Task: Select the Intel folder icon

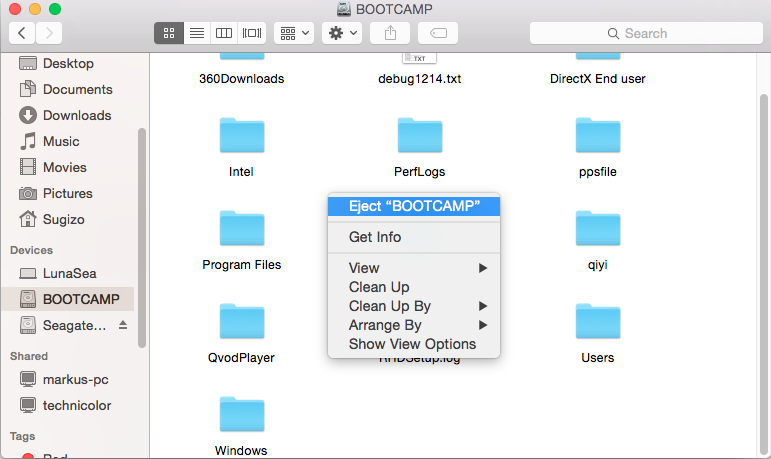Action: click(x=241, y=135)
